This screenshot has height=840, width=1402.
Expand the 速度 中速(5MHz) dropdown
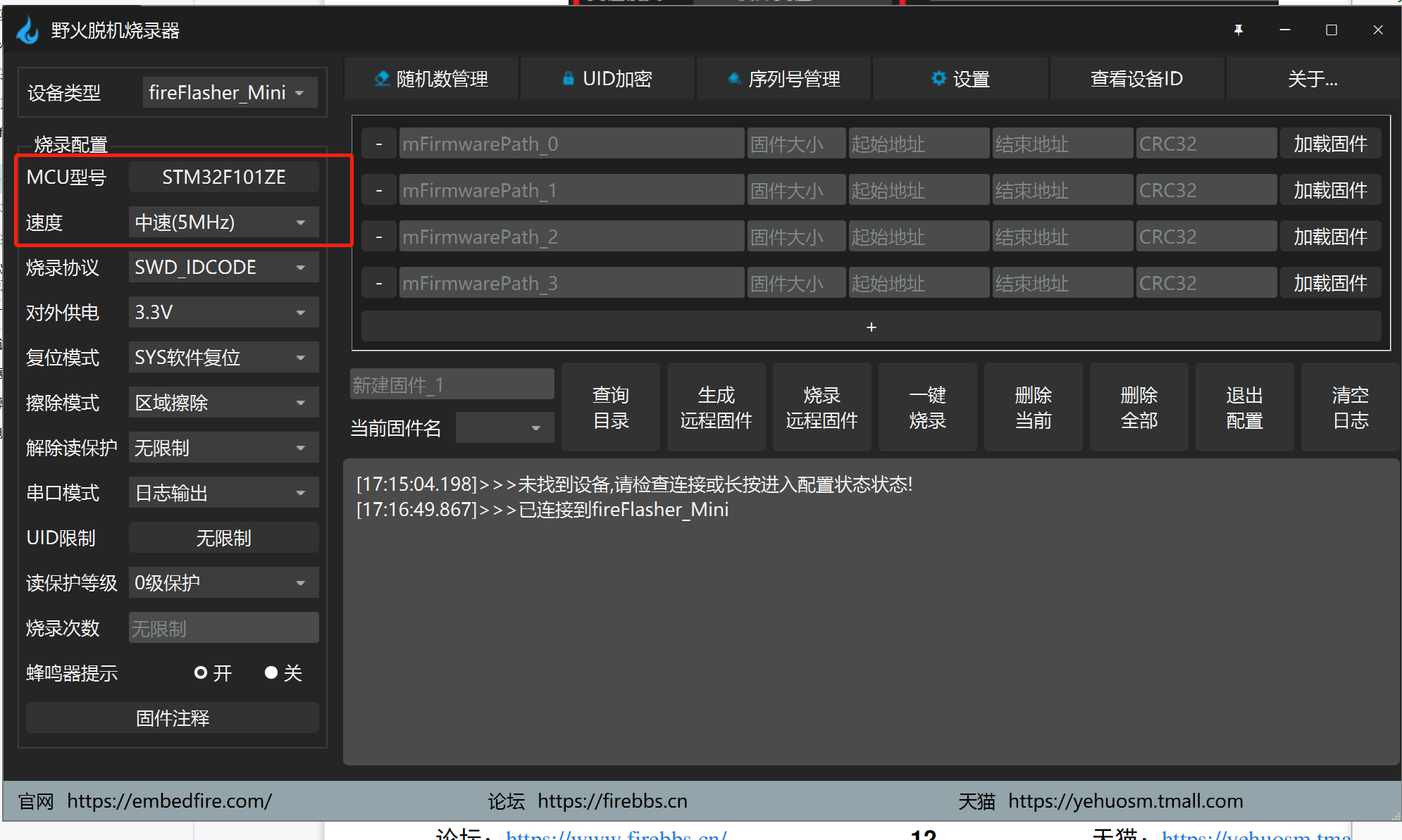[223, 222]
